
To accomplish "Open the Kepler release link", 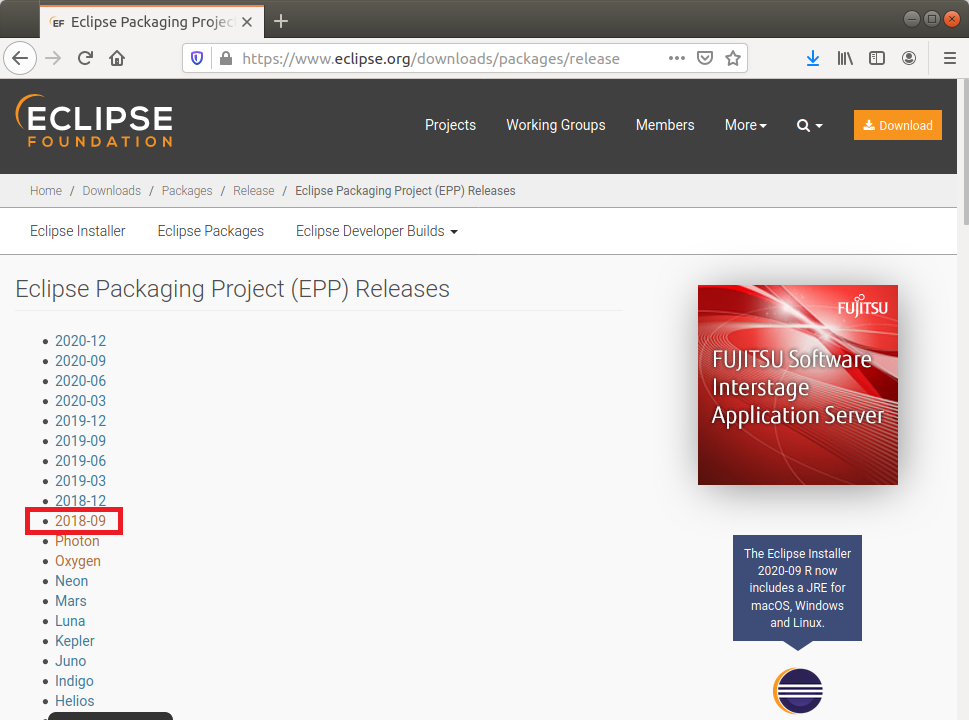I will point(75,641).
